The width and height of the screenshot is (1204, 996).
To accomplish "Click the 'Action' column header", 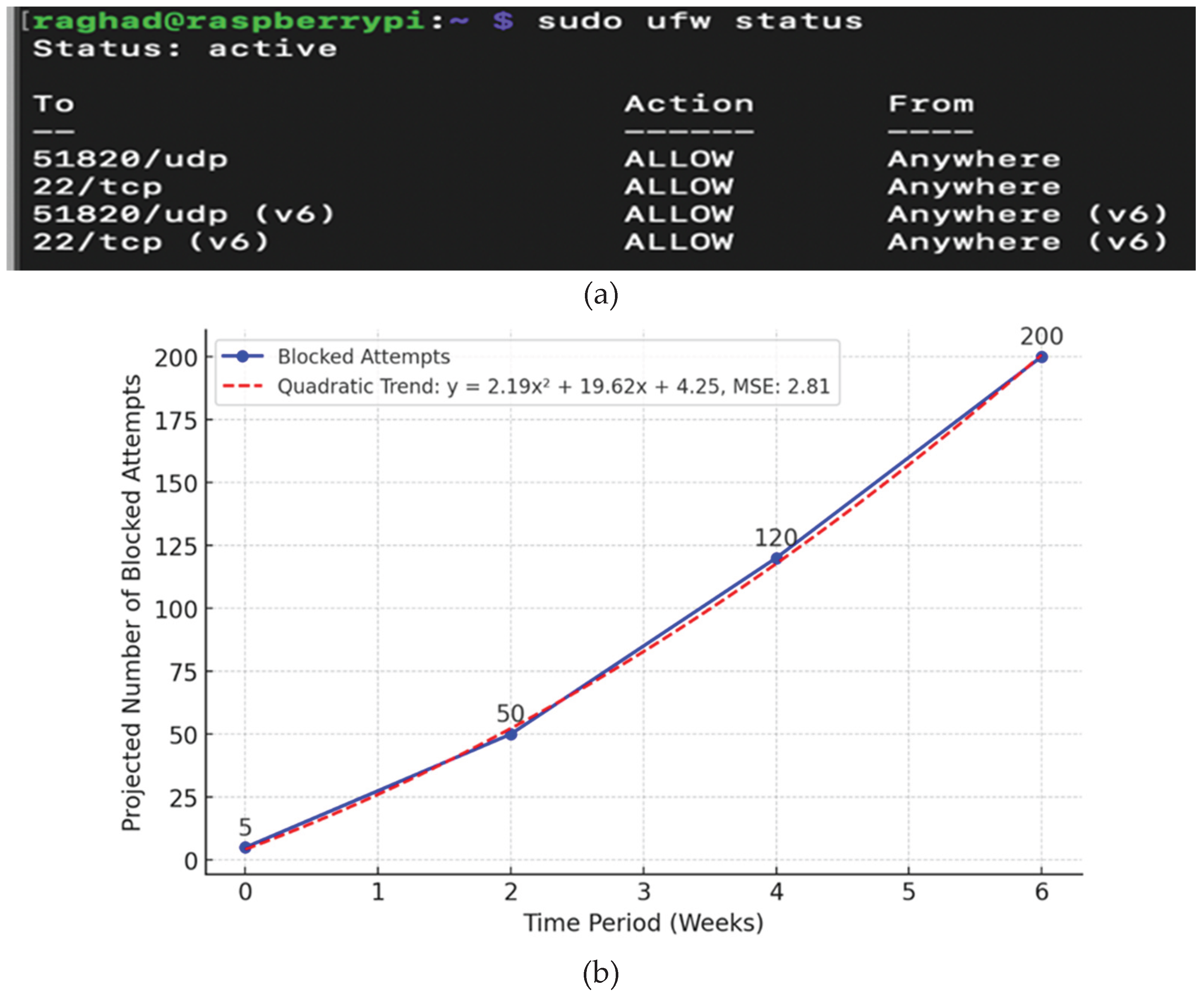I will (x=689, y=104).
